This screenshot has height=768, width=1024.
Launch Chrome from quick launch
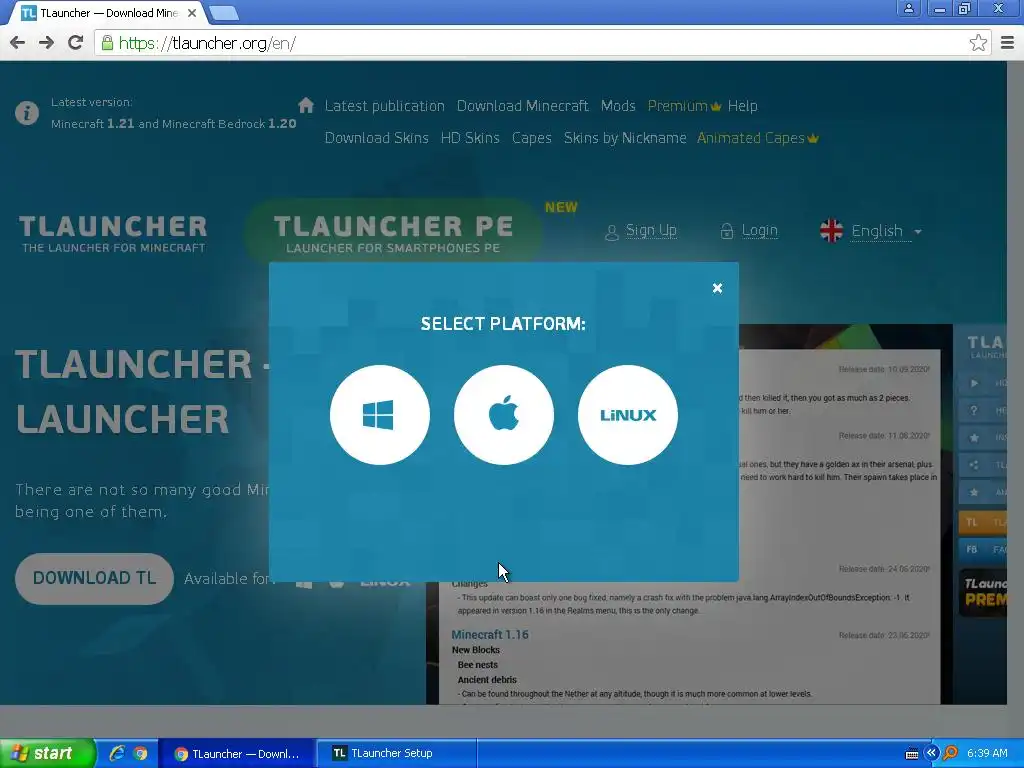(x=140, y=753)
